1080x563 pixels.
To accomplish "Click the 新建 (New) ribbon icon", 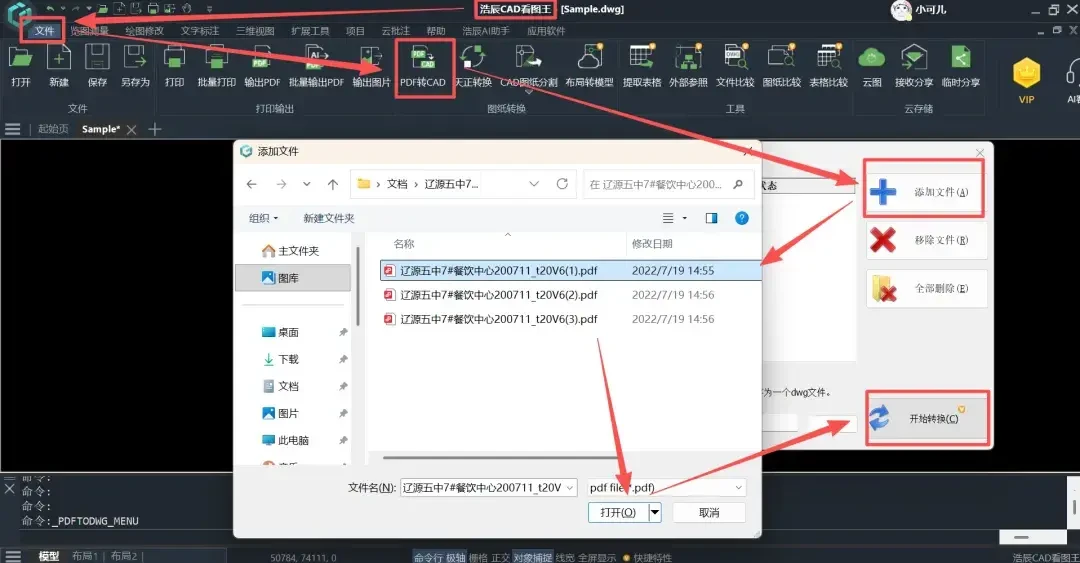I will 59,59.
